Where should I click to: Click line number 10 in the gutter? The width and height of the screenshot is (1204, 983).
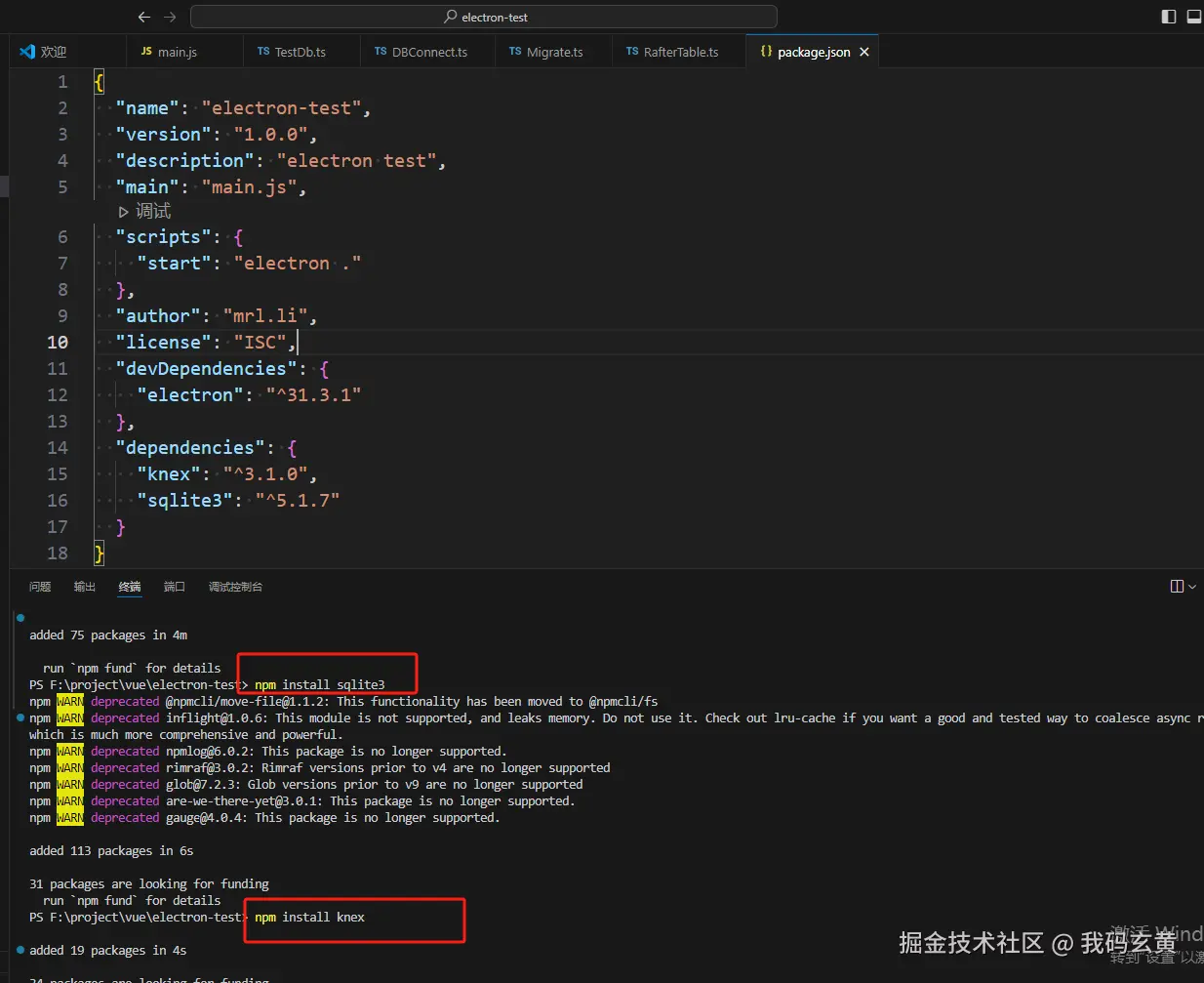58,343
